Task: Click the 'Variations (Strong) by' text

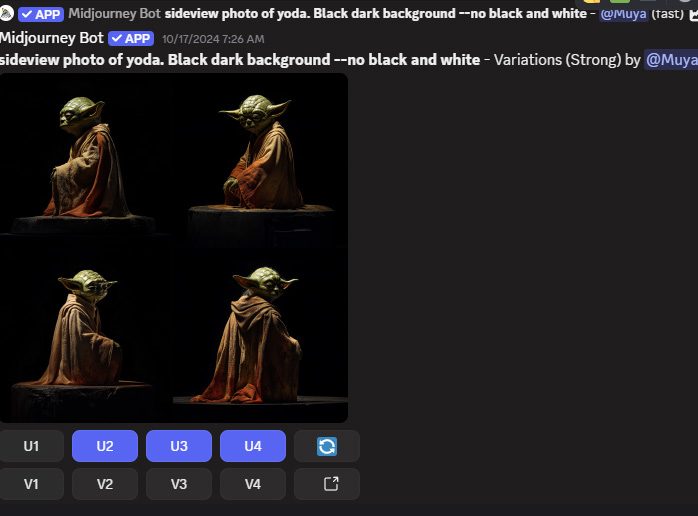Action: (567, 60)
